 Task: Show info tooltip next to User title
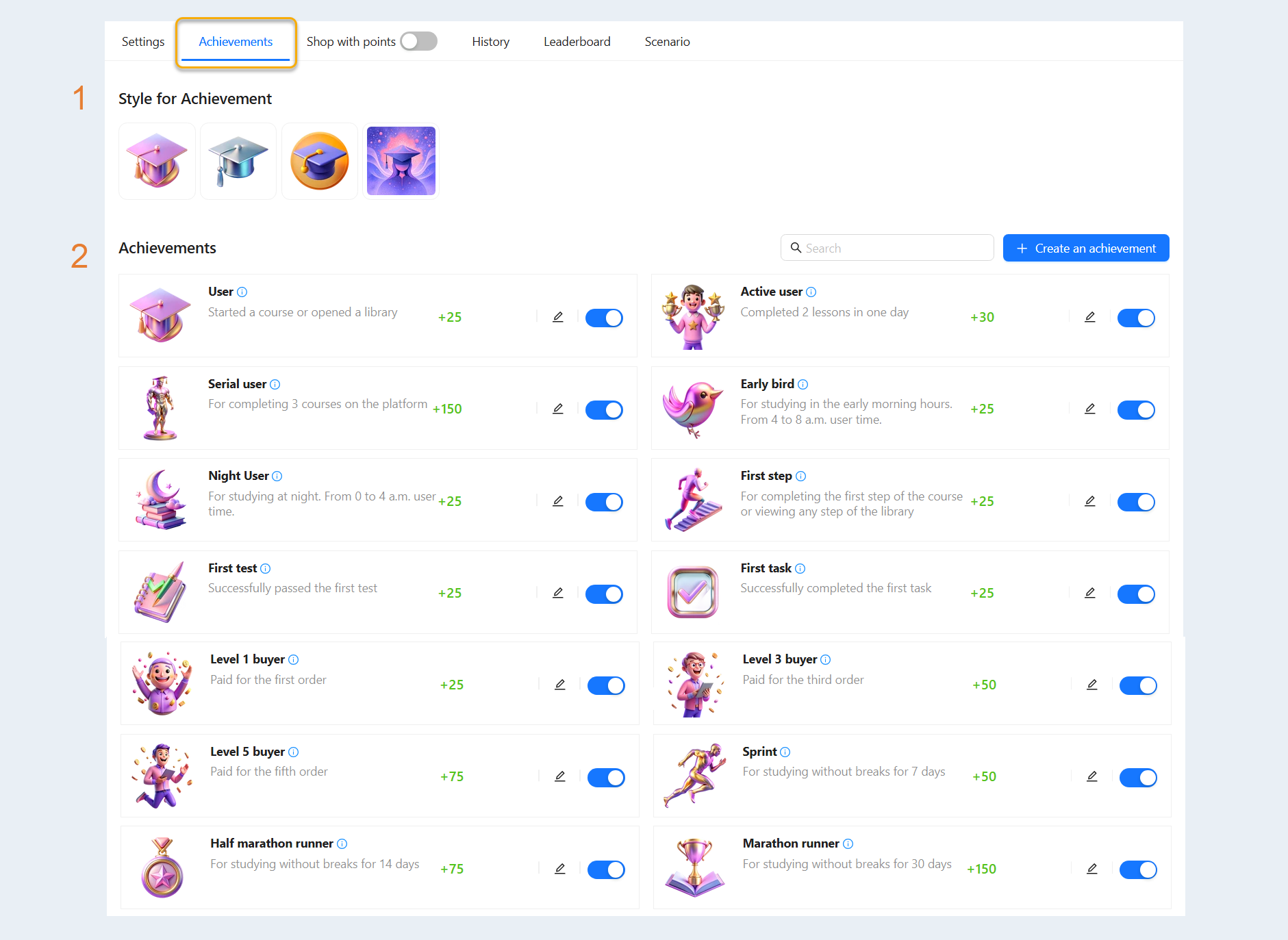(242, 292)
